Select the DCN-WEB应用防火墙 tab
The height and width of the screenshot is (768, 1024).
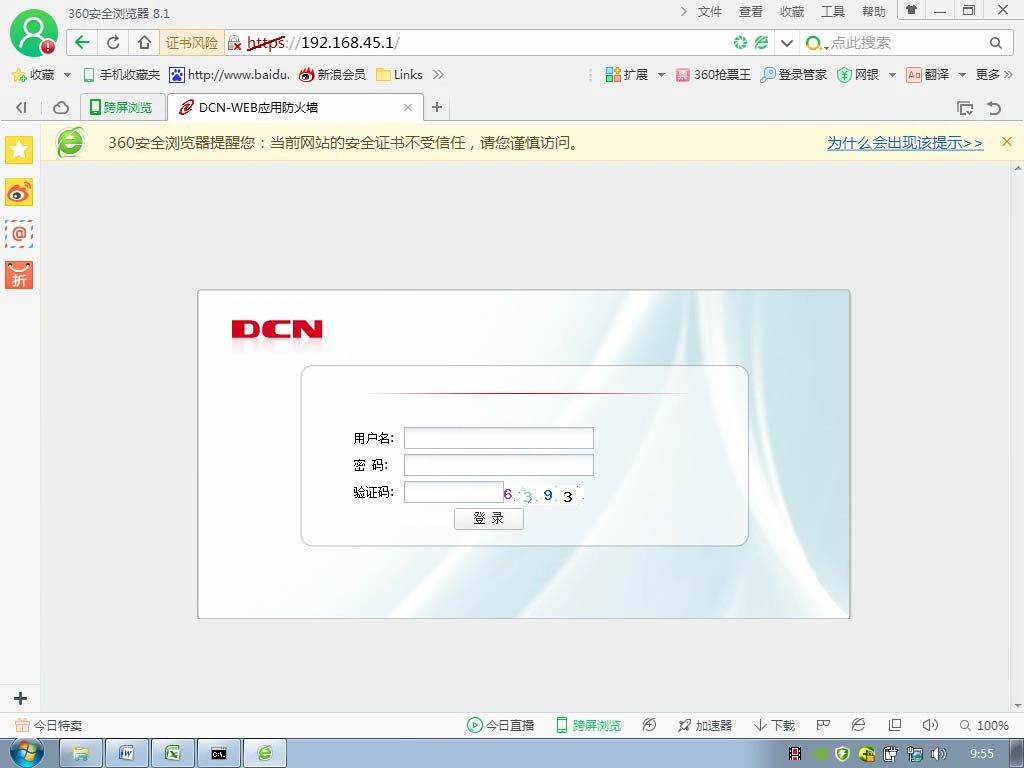coord(295,108)
